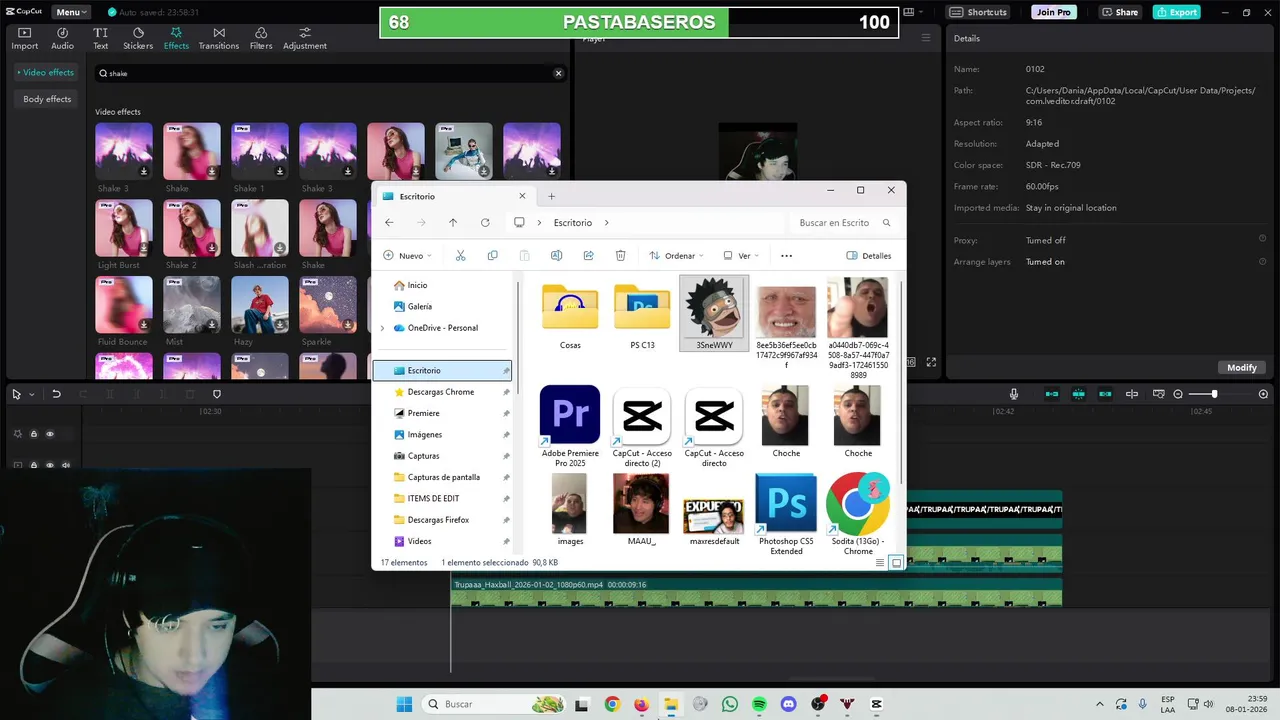Open See more options in Explorer toolbar
This screenshot has height=720, width=1280.
[786, 255]
